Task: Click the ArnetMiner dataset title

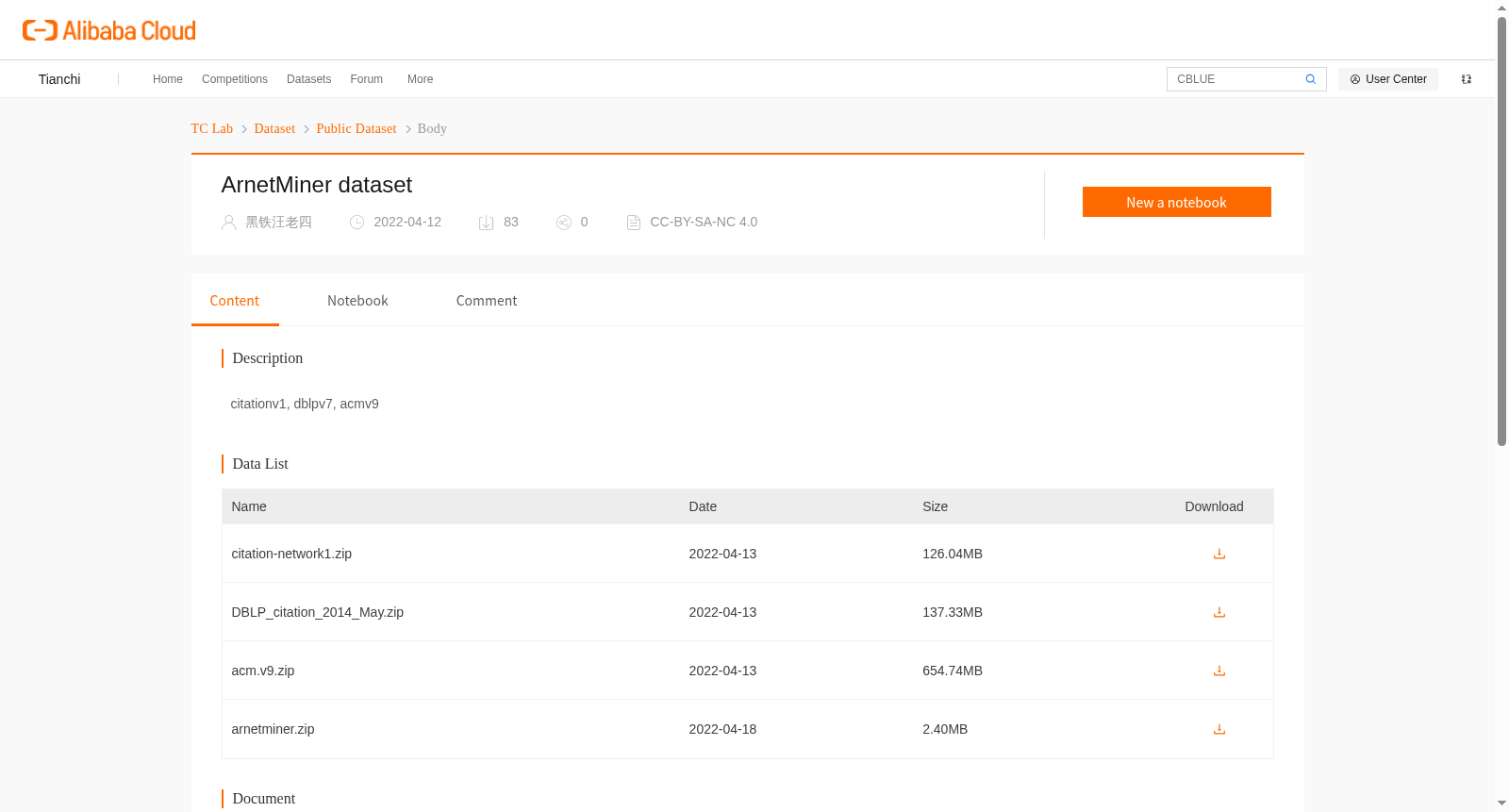Action: click(317, 185)
